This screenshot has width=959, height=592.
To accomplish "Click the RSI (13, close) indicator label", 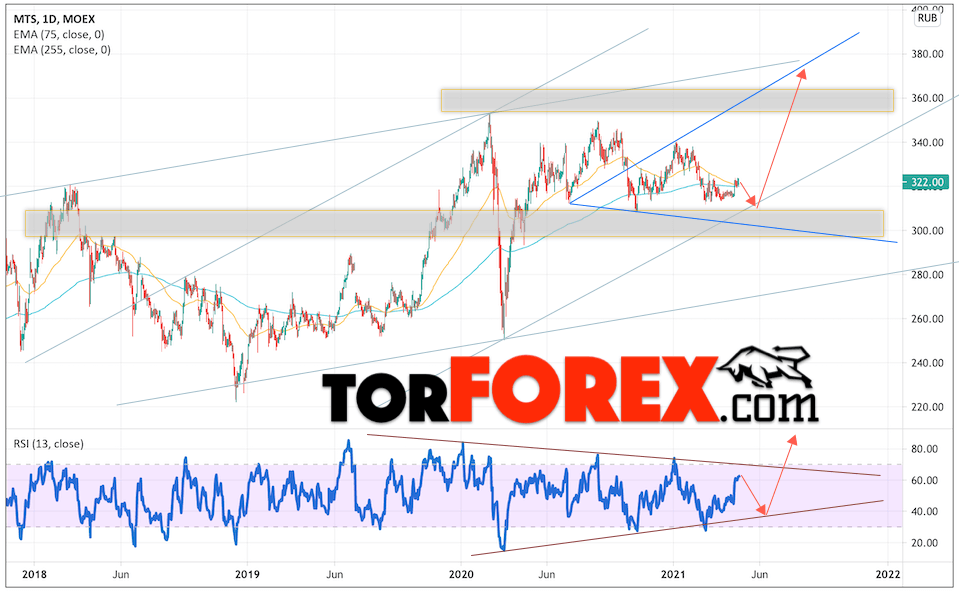I will 48,444.
